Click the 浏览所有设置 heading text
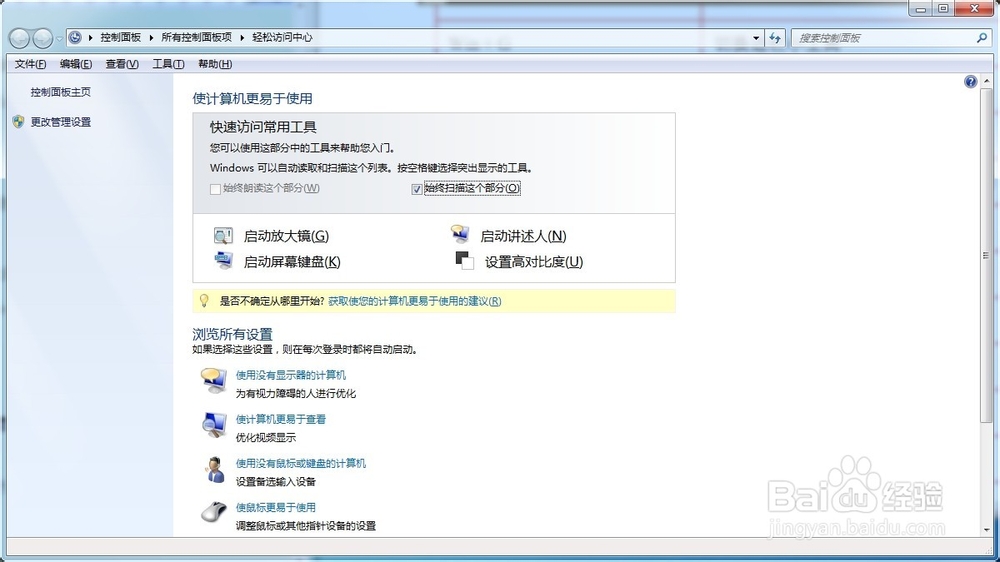 [233, 334]
